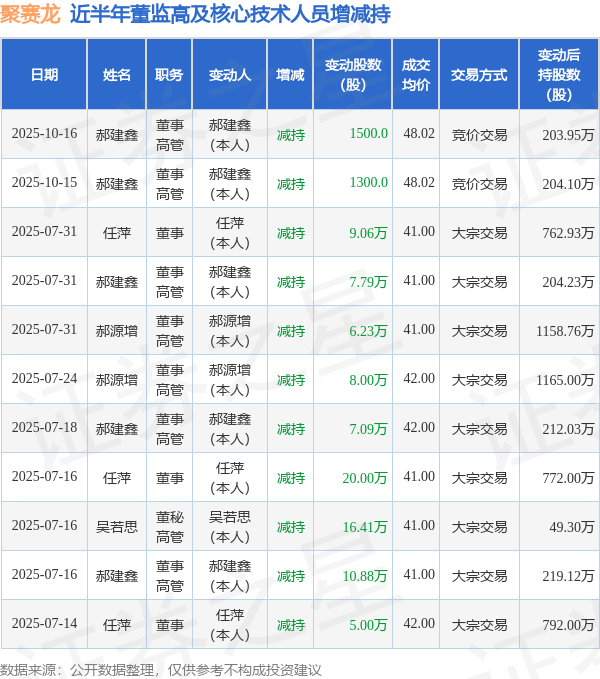Click 大宗交易 in the 2025-07-24 row
Viewport: 600px width, 679px height.
click(x=479, y=380)
